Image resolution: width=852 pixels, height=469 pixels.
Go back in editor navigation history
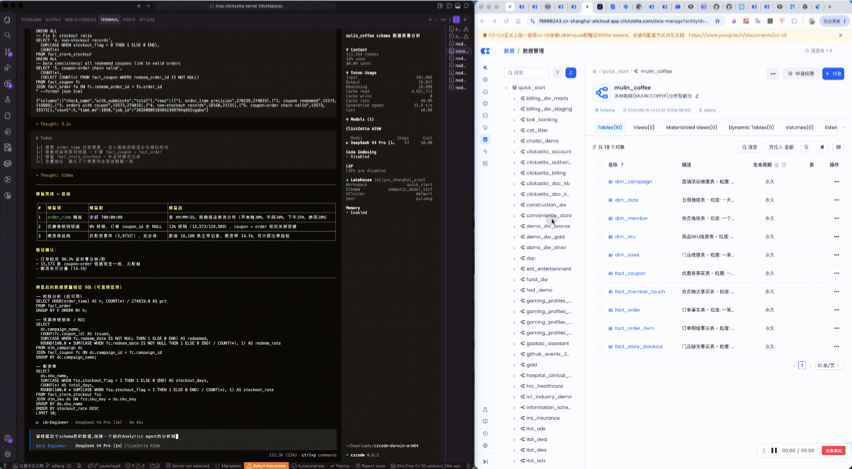click(x=139, y=6)
